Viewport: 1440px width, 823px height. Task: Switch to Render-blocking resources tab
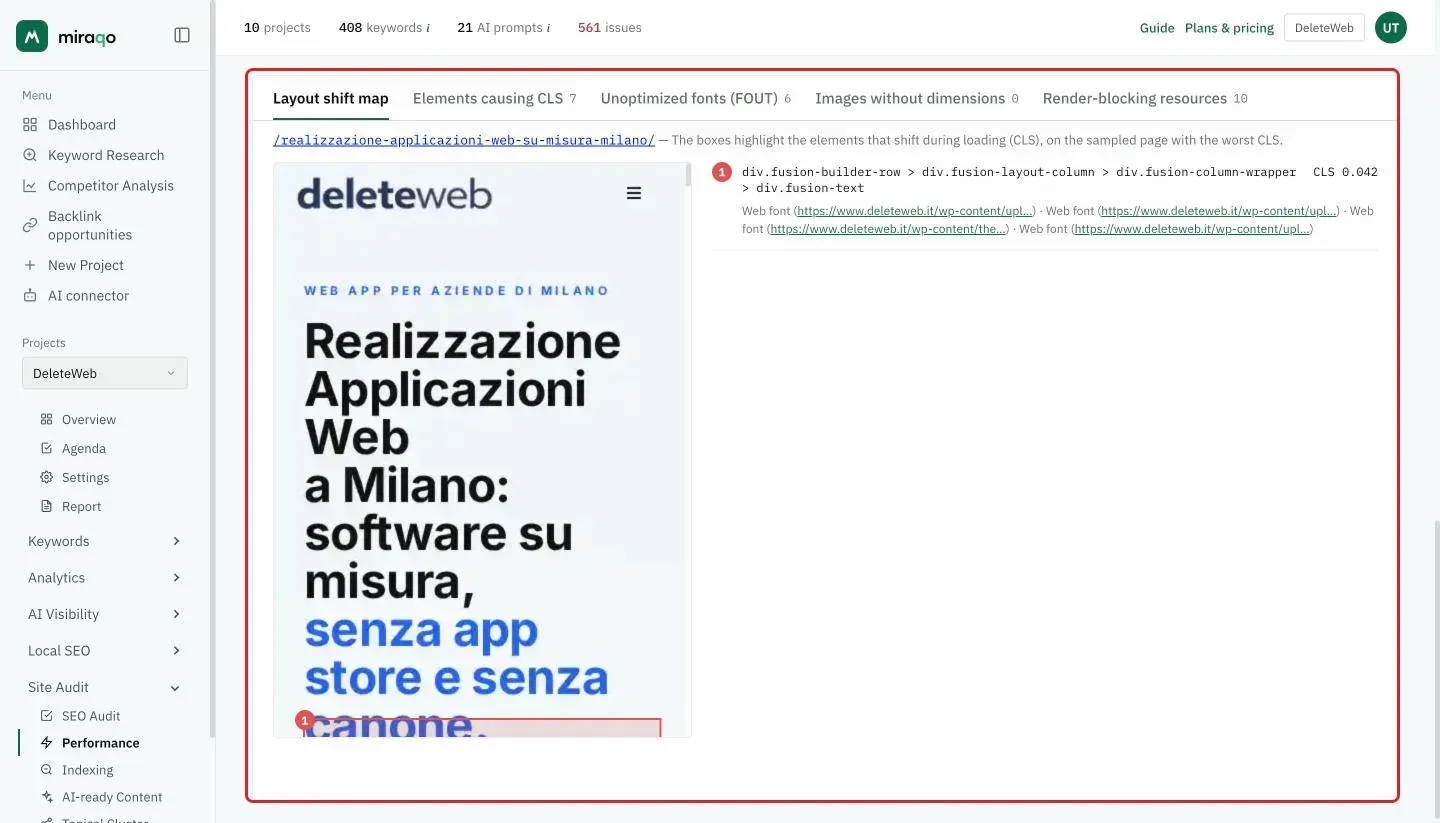[1145, 98]
